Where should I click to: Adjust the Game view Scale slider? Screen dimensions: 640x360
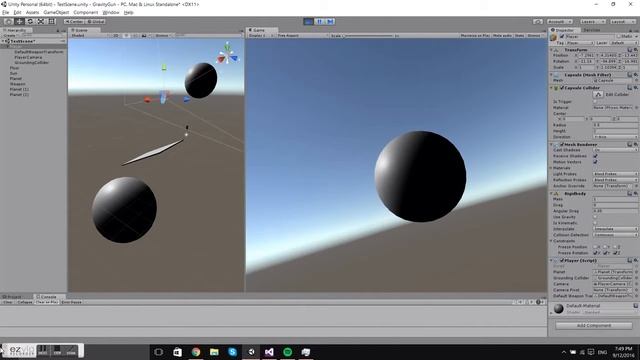point(368,36)
